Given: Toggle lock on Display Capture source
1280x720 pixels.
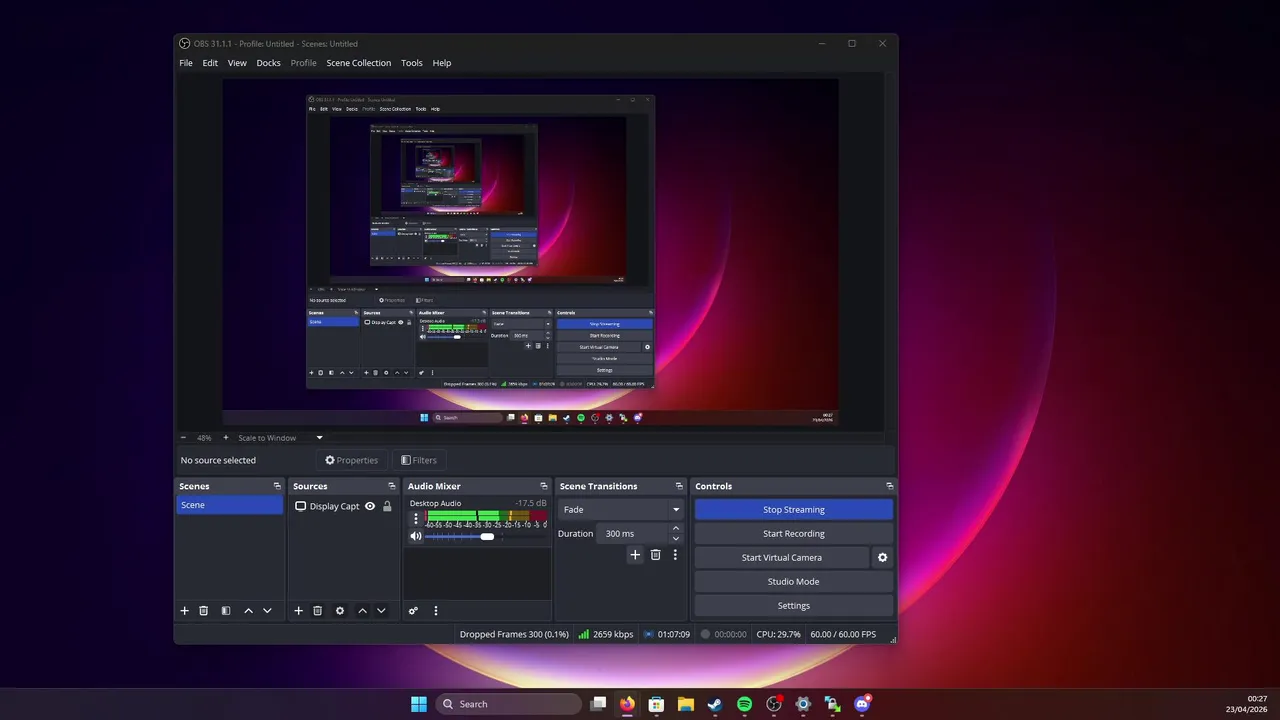Looking at the screenshot, I should 387,506.
